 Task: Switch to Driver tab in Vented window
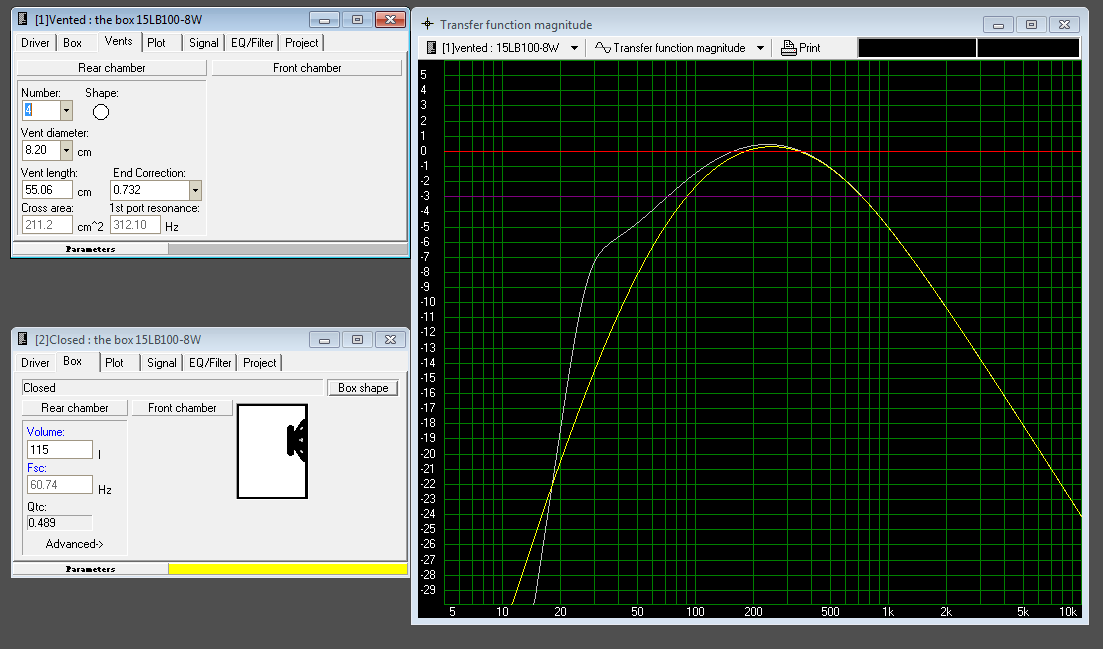(x=35, y=43)
